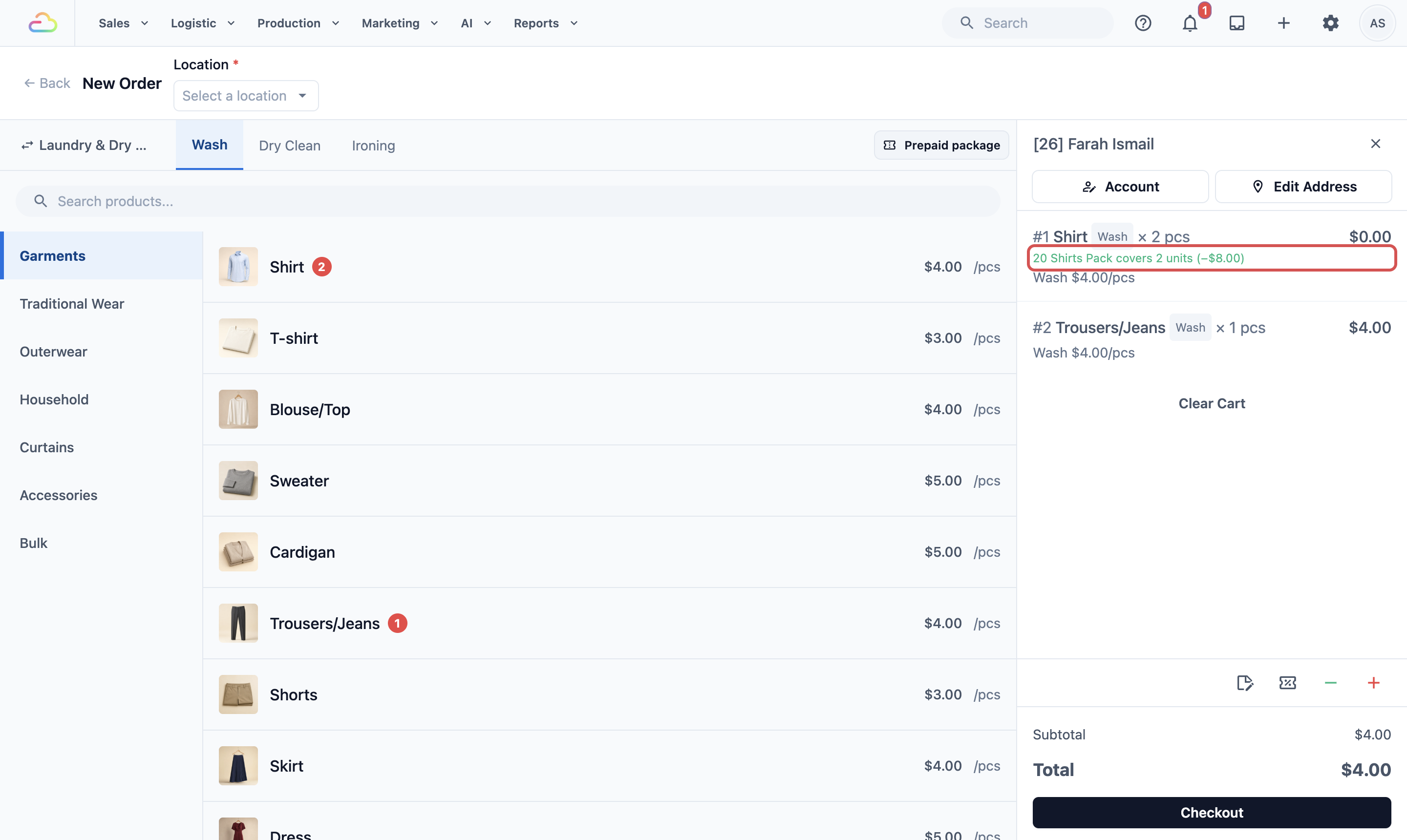1407x840 pixels.
Task: Click Clear Cart
Action: pyautogui.click(x=1212, y=403)
